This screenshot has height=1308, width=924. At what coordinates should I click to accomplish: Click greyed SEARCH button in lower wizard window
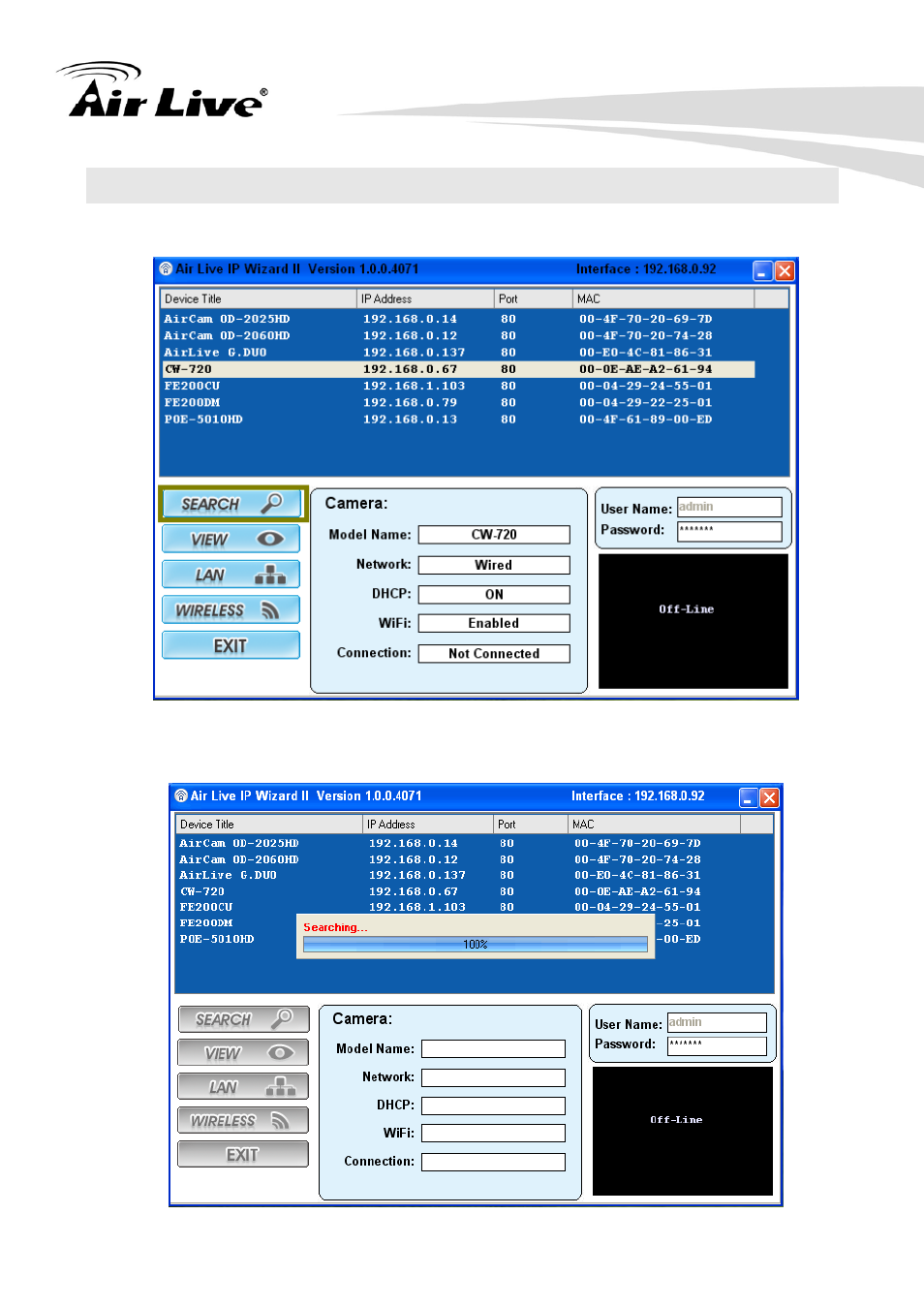pyautogui.click(x=243, y=1019)
